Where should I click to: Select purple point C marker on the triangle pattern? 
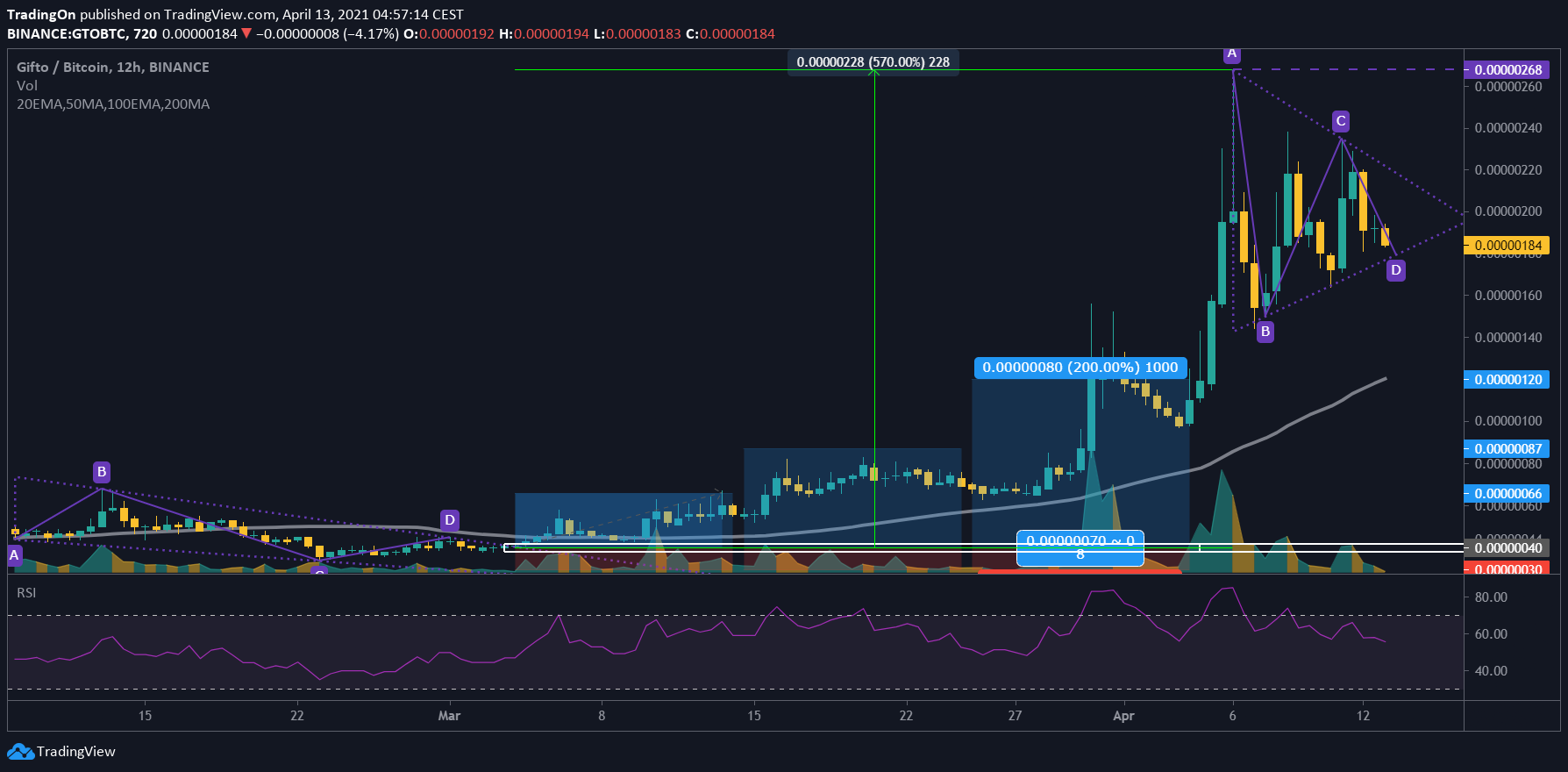(x=1341, y=121)
